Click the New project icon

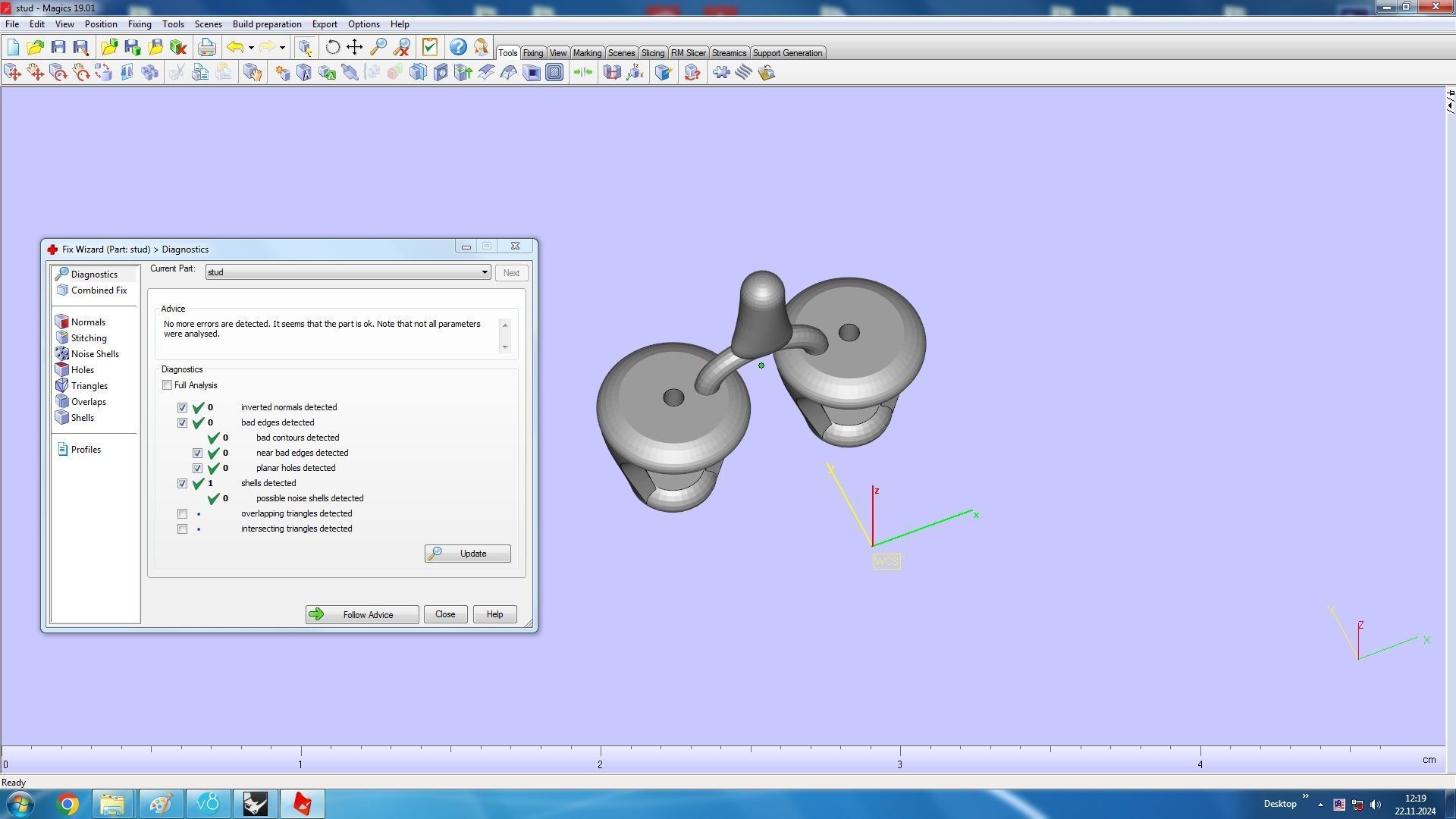13,47
